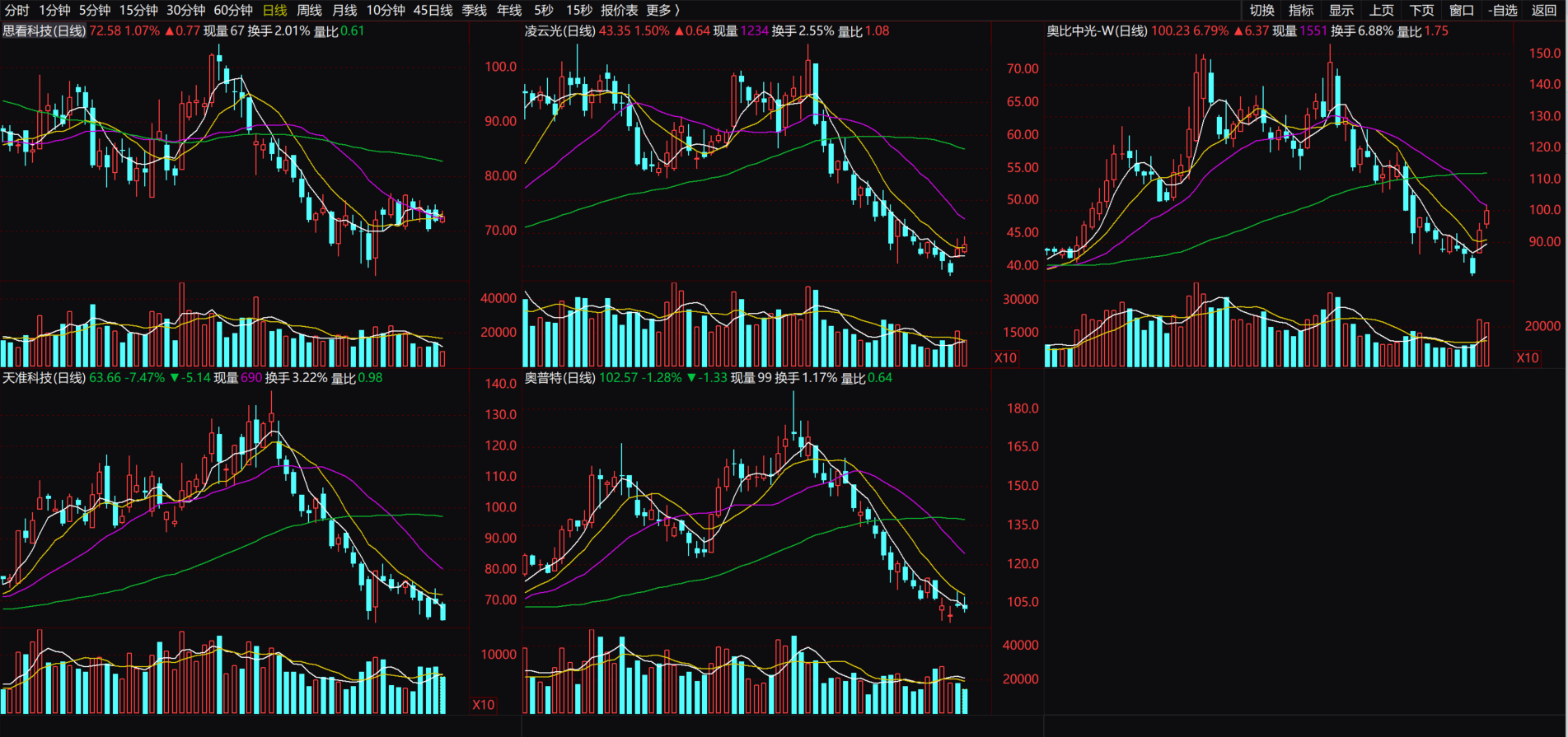Expand the 更多 periods menu
The image size is (1568, 737).
662,10
